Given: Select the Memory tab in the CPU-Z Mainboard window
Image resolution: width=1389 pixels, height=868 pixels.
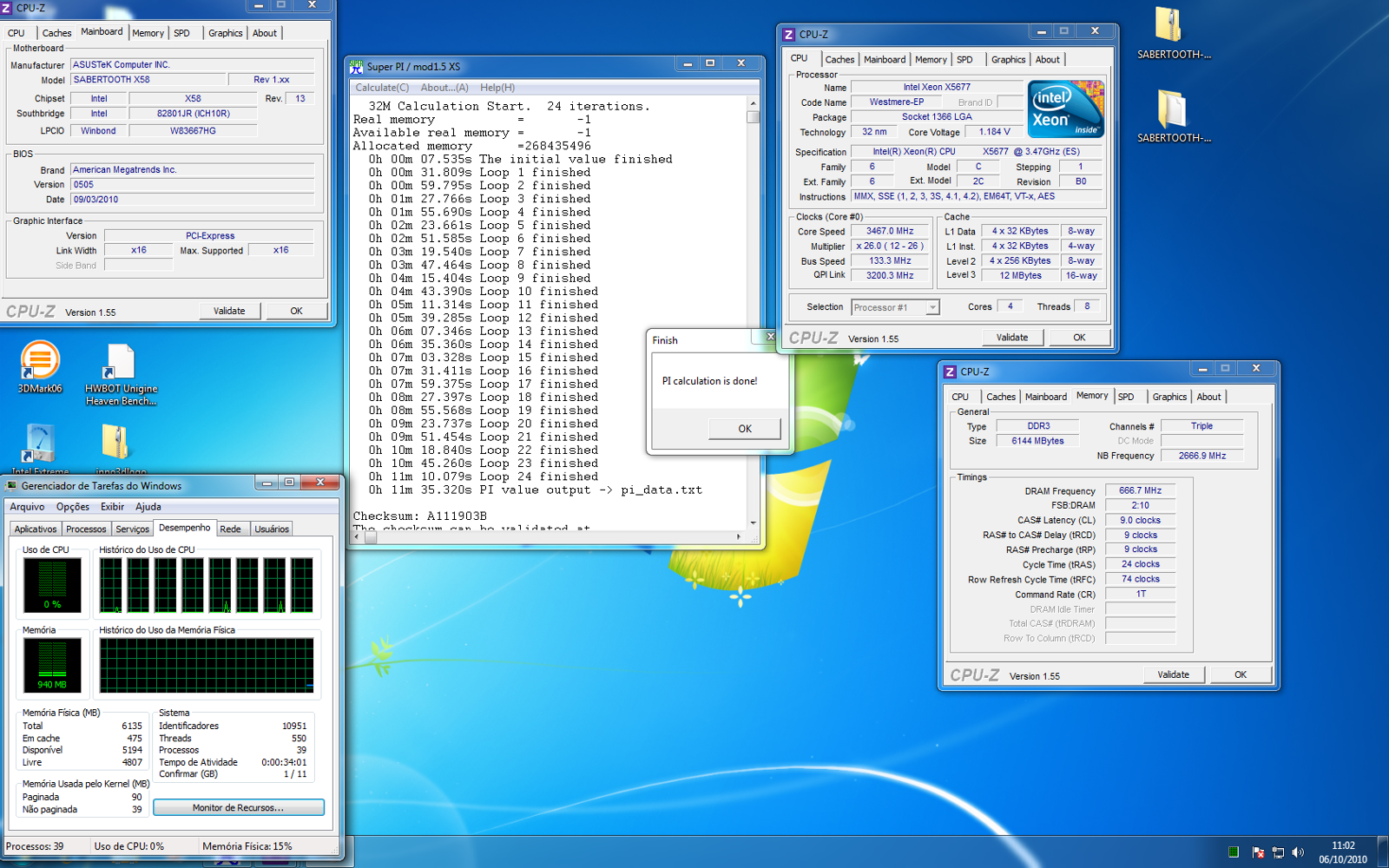Looking at the screenshot, I should pyautogui.click(x=148, y=33).
